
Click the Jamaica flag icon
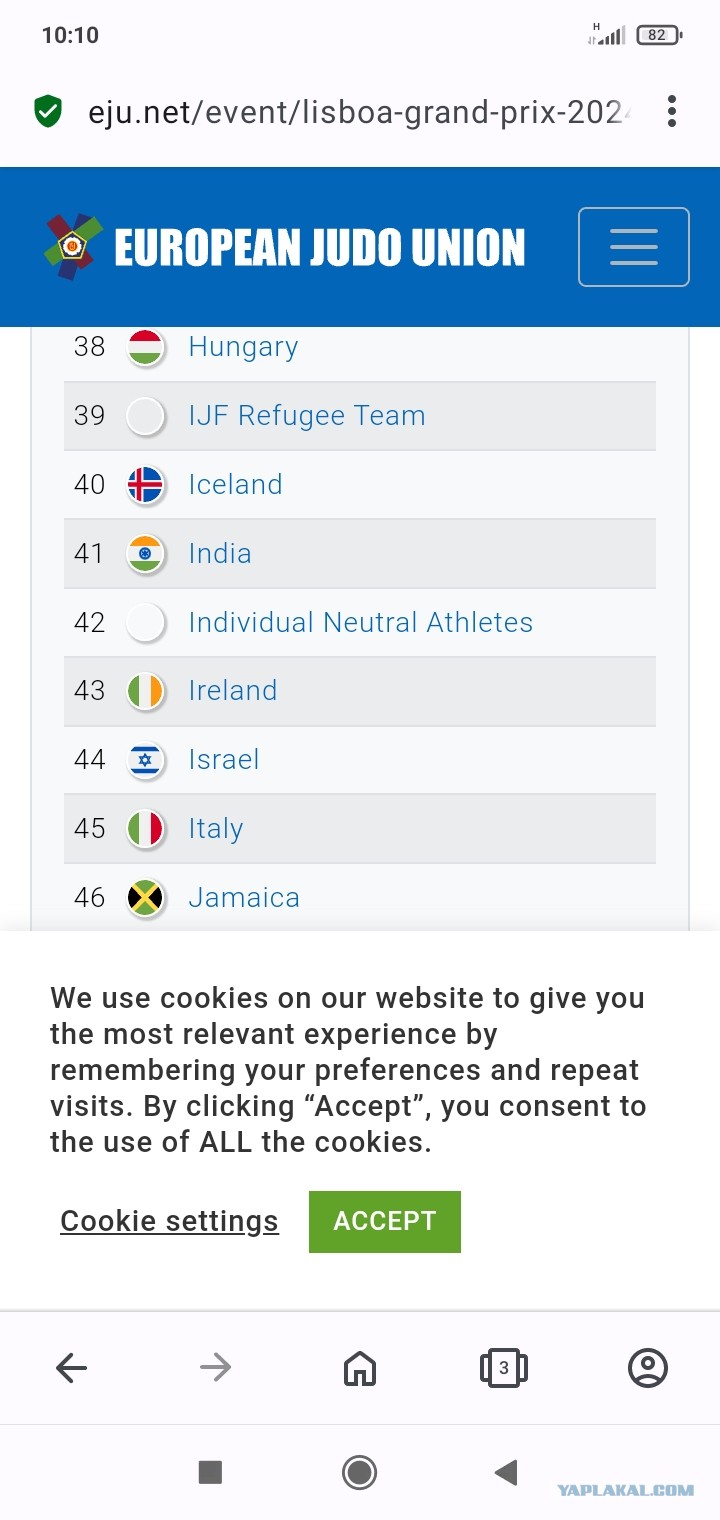coord(146,898)
